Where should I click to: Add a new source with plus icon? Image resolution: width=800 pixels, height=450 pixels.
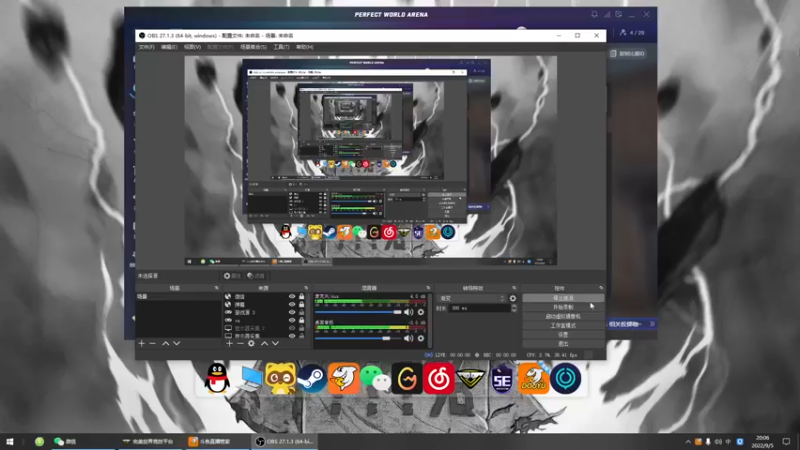click(x=229, y=343)
